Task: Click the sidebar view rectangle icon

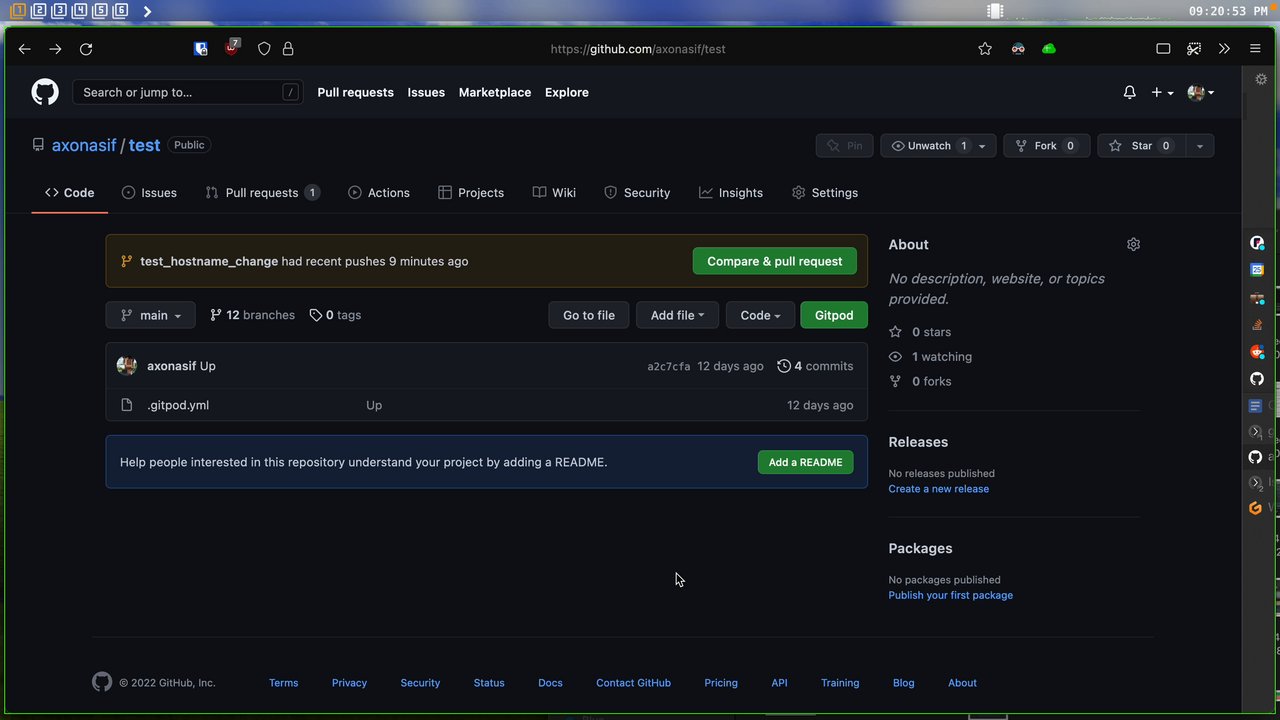Action: click(x=1163, y=49)
